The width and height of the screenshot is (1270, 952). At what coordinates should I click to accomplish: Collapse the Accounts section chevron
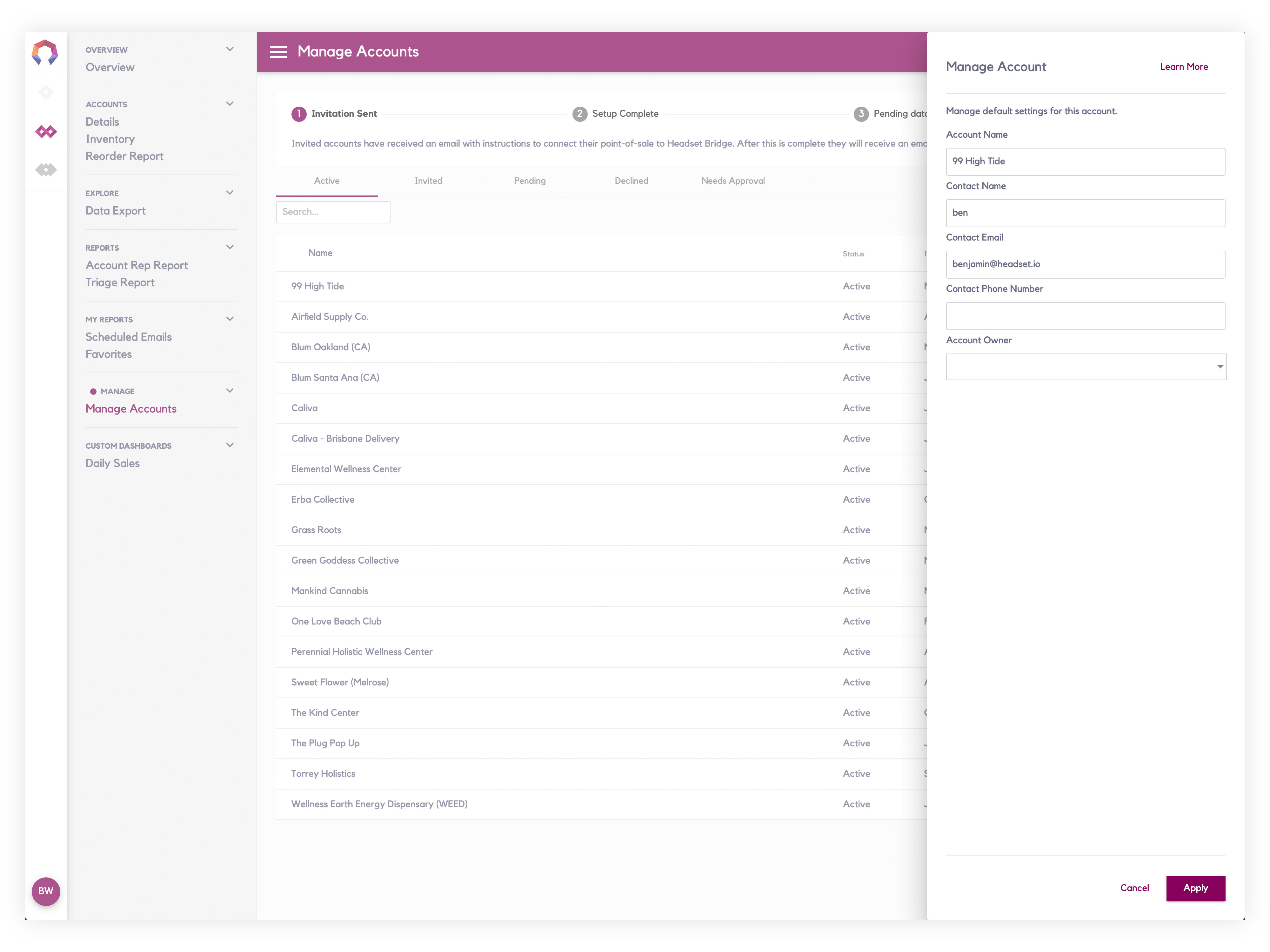click(230, 104)
